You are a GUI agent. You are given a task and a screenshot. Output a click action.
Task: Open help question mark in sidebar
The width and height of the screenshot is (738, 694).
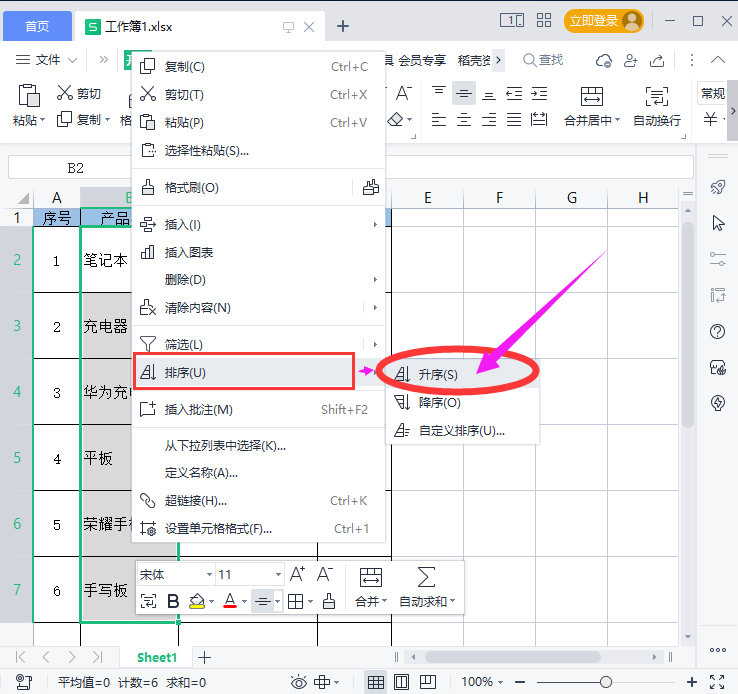pos(718,331)
